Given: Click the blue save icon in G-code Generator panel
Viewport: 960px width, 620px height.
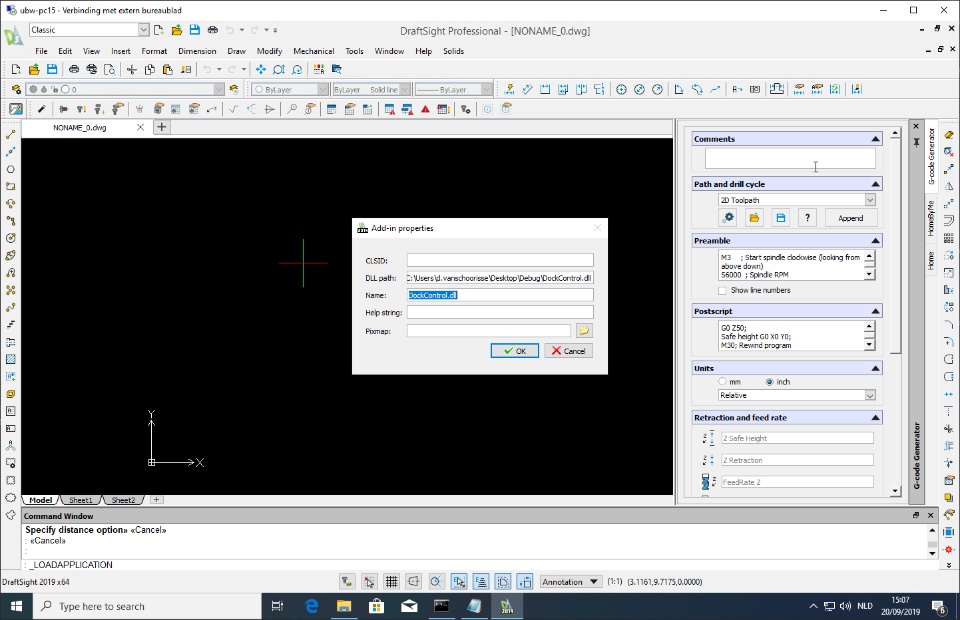Looking at the screenshot, I should tap(781, 218).
